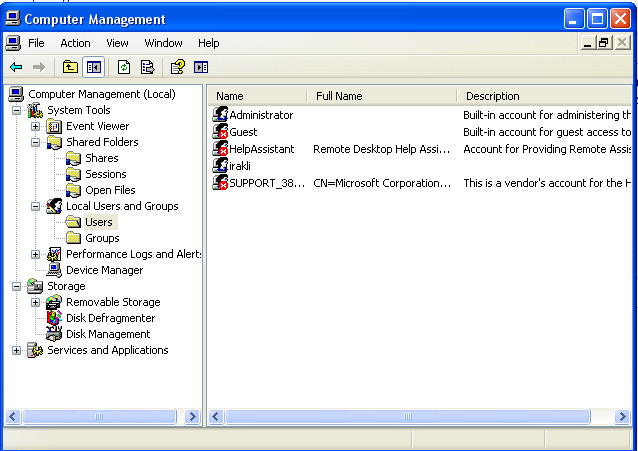
Task: Click the Export List toolbar icon
Action: click(147, 67)
